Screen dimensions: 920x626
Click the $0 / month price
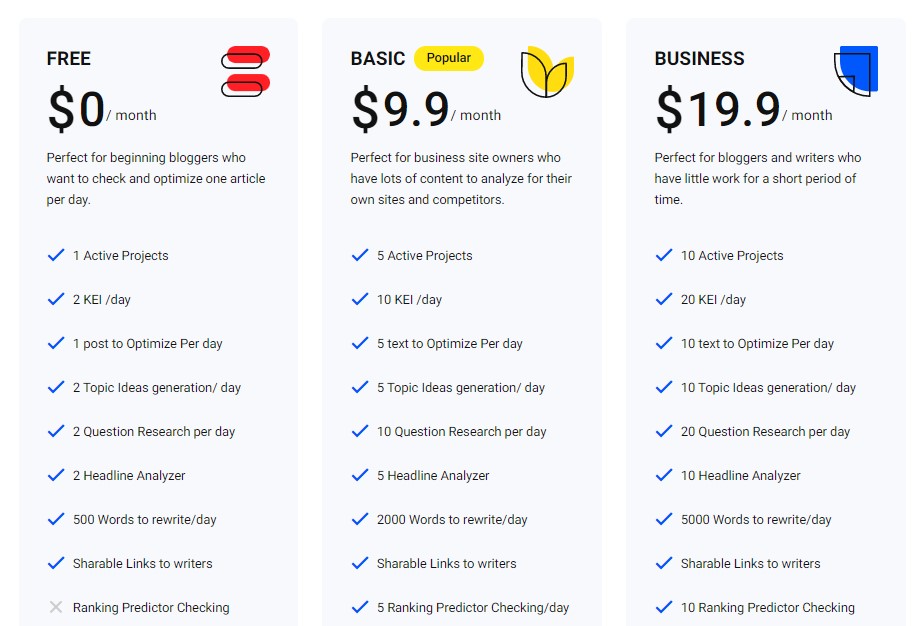click(102, 109)
